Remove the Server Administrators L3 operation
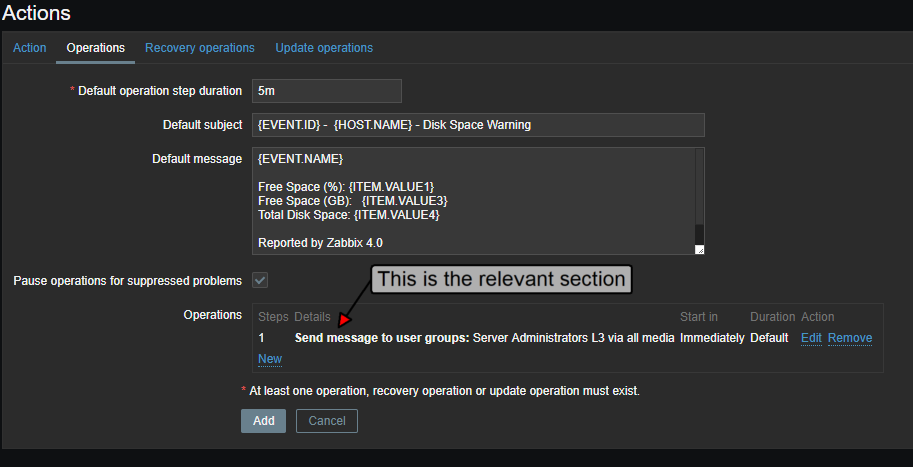The image size is (913, 467). coord(850,338)
